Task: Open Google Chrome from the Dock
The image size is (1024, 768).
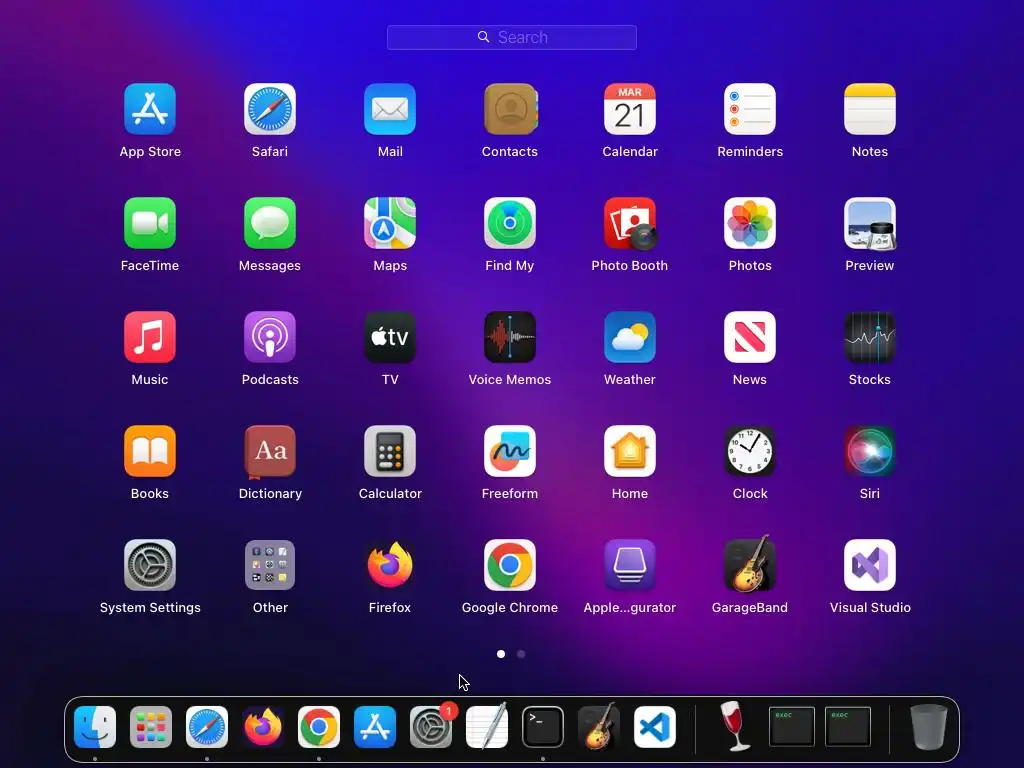Action: pyautogui.click(x=319, y=727)
